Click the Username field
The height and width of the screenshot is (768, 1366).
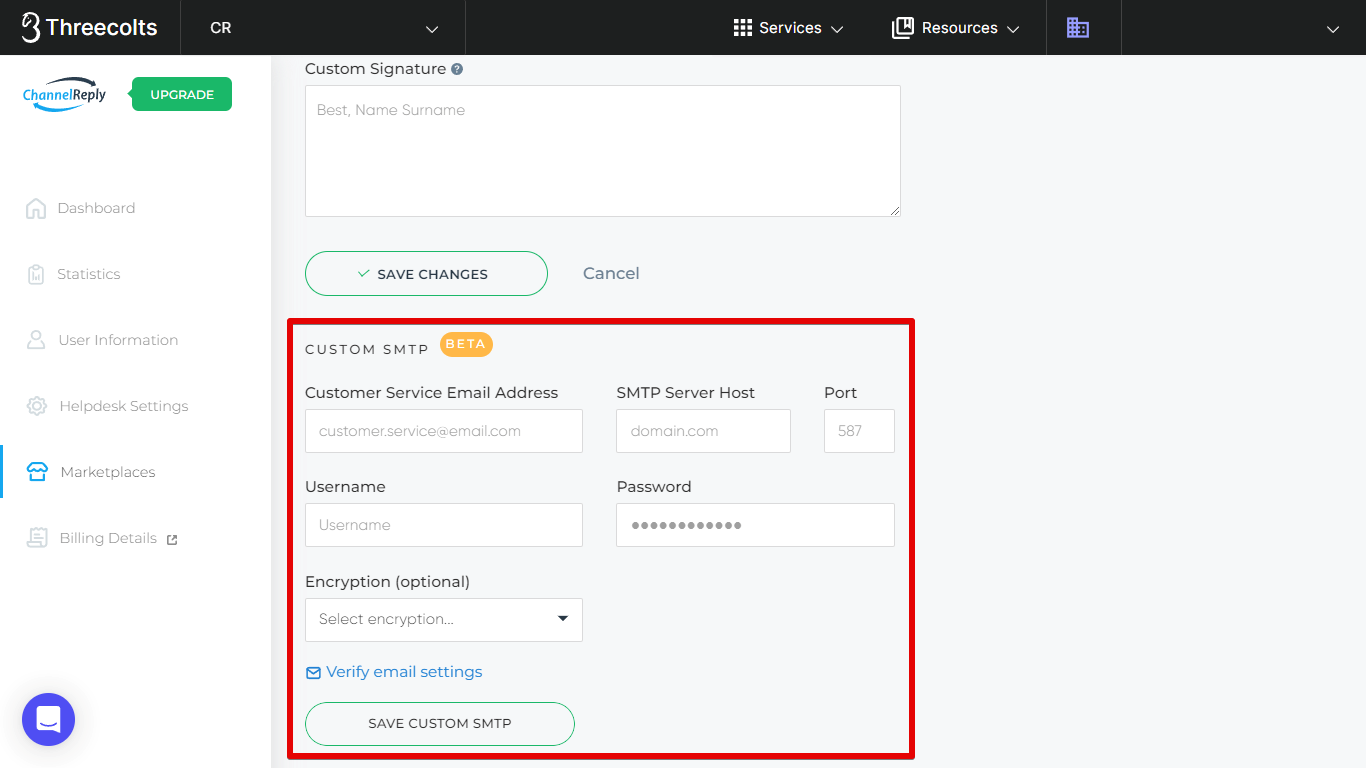click(444, 525)
